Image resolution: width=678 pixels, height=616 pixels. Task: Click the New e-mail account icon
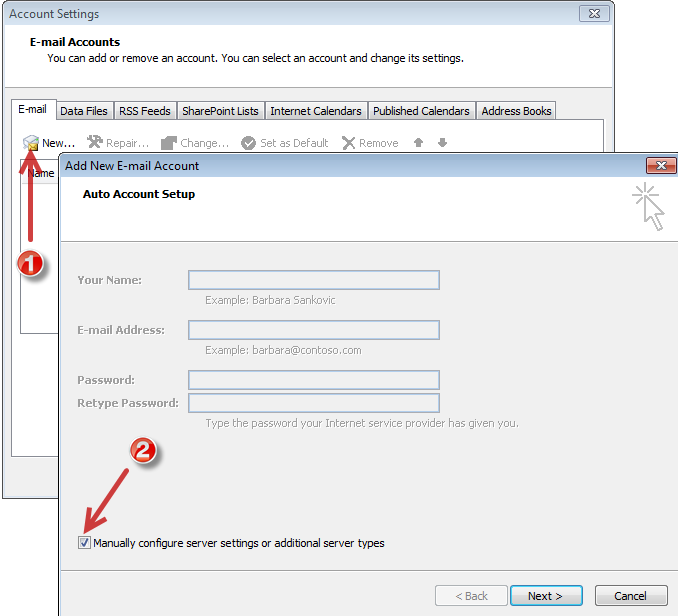tap(31, 143)
